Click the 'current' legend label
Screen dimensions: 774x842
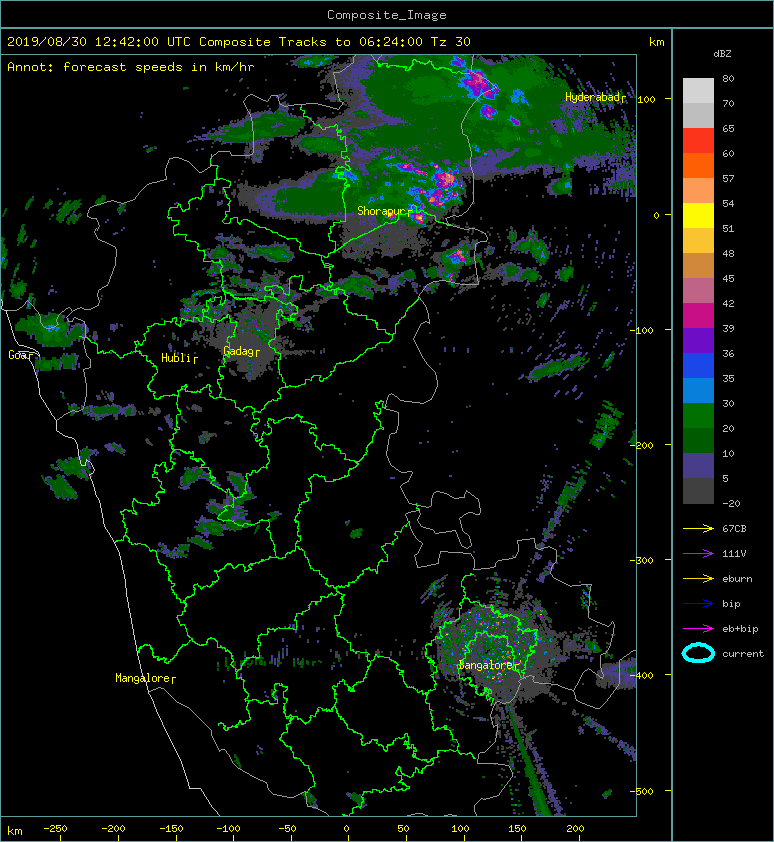(x=743, y=654)
